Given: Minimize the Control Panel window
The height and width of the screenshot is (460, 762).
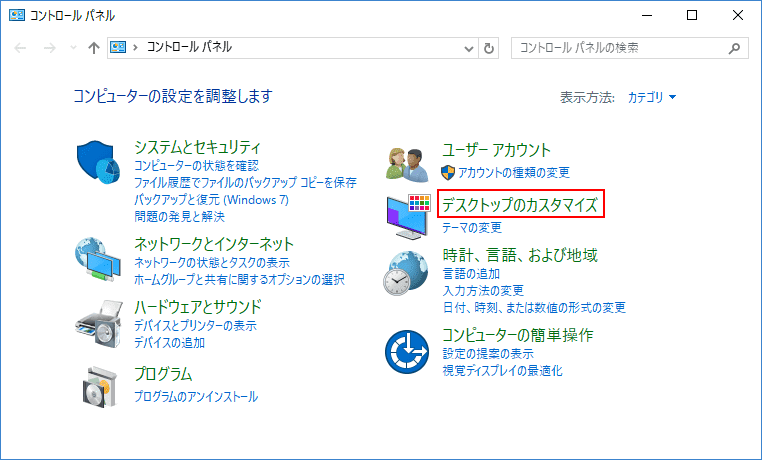Looking at the screenshot, I should coord(646,15).
